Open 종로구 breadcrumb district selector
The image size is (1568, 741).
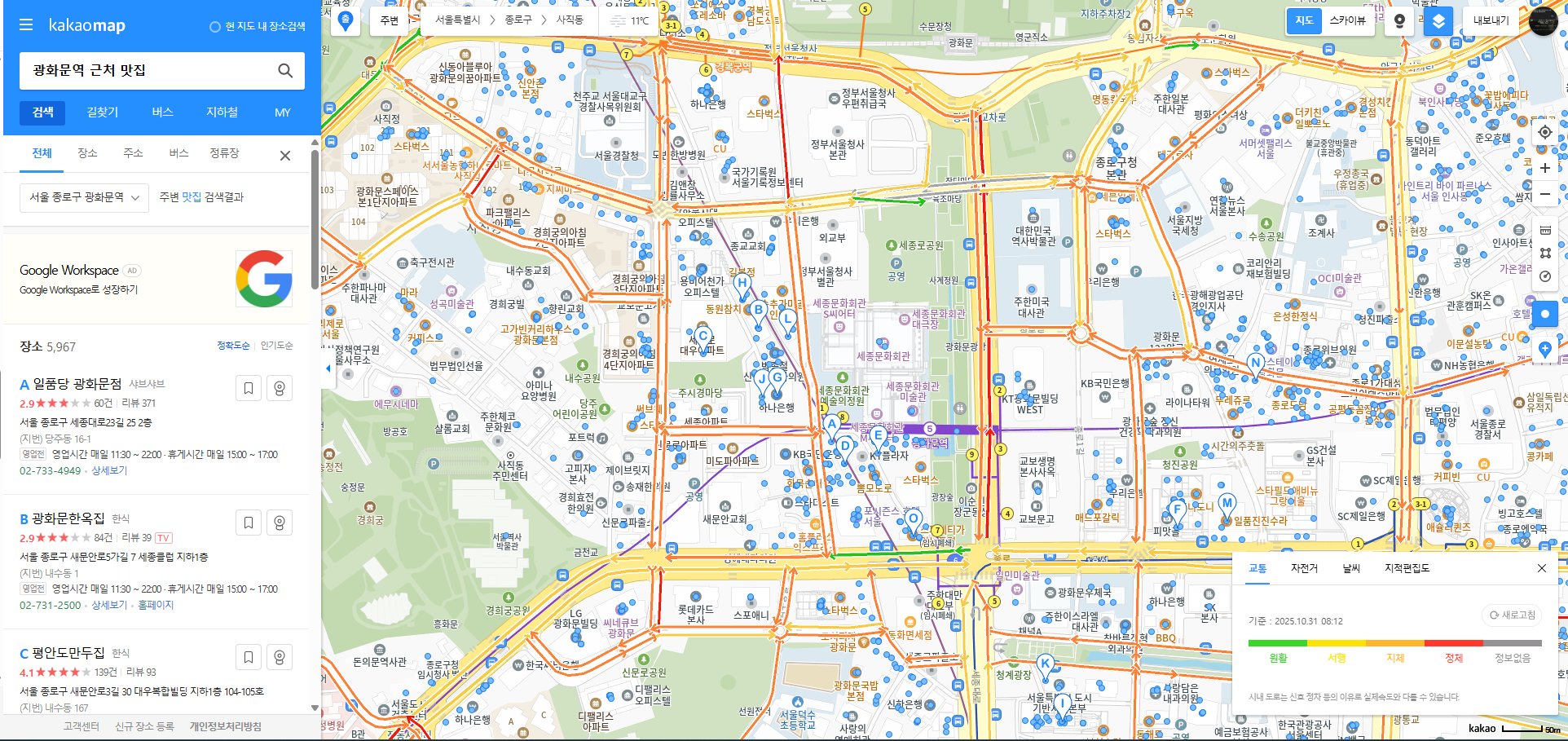(518, 20)
